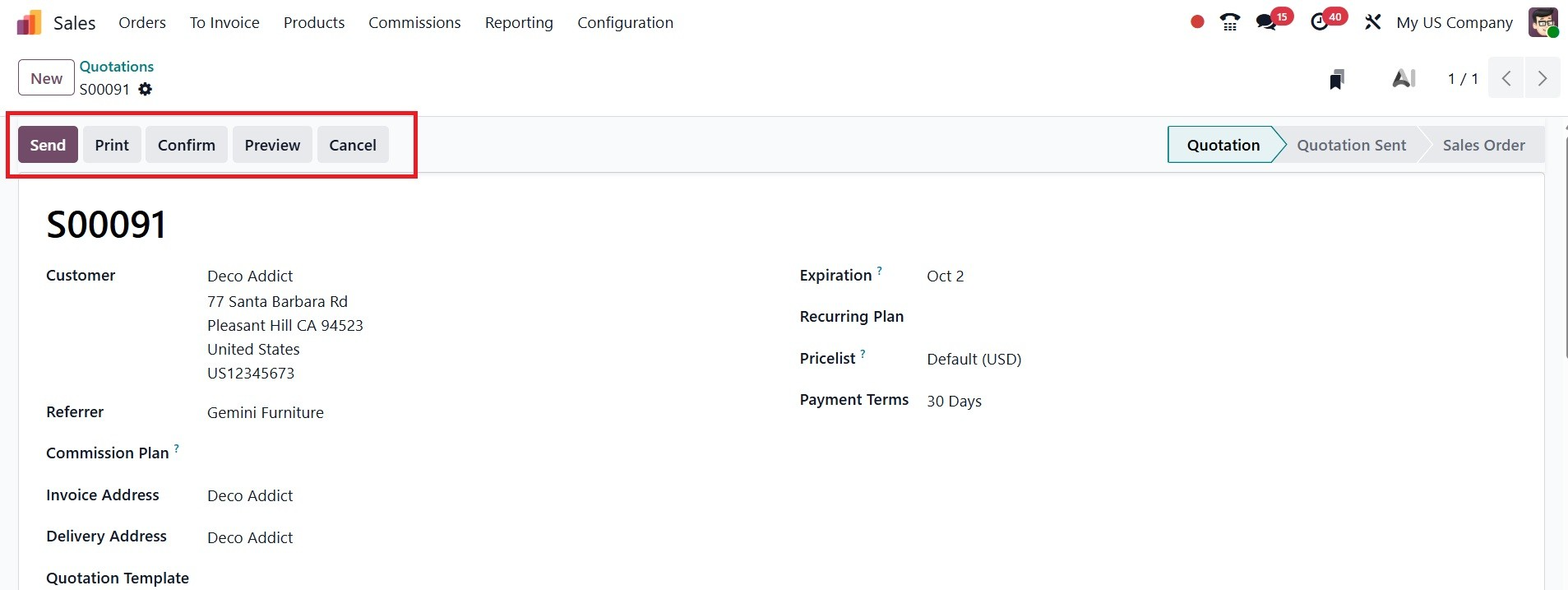Open the Configuration menu
This screenshot has width=1568, height=590.
tap(625, 23)
